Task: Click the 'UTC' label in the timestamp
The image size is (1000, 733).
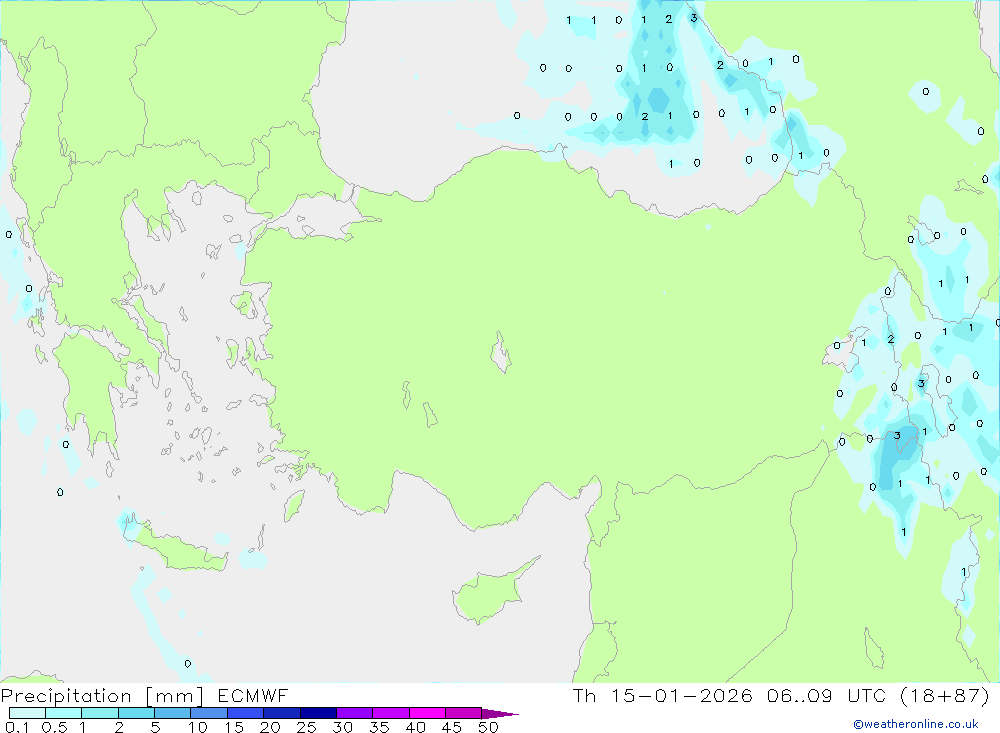Action: point(867,695)
